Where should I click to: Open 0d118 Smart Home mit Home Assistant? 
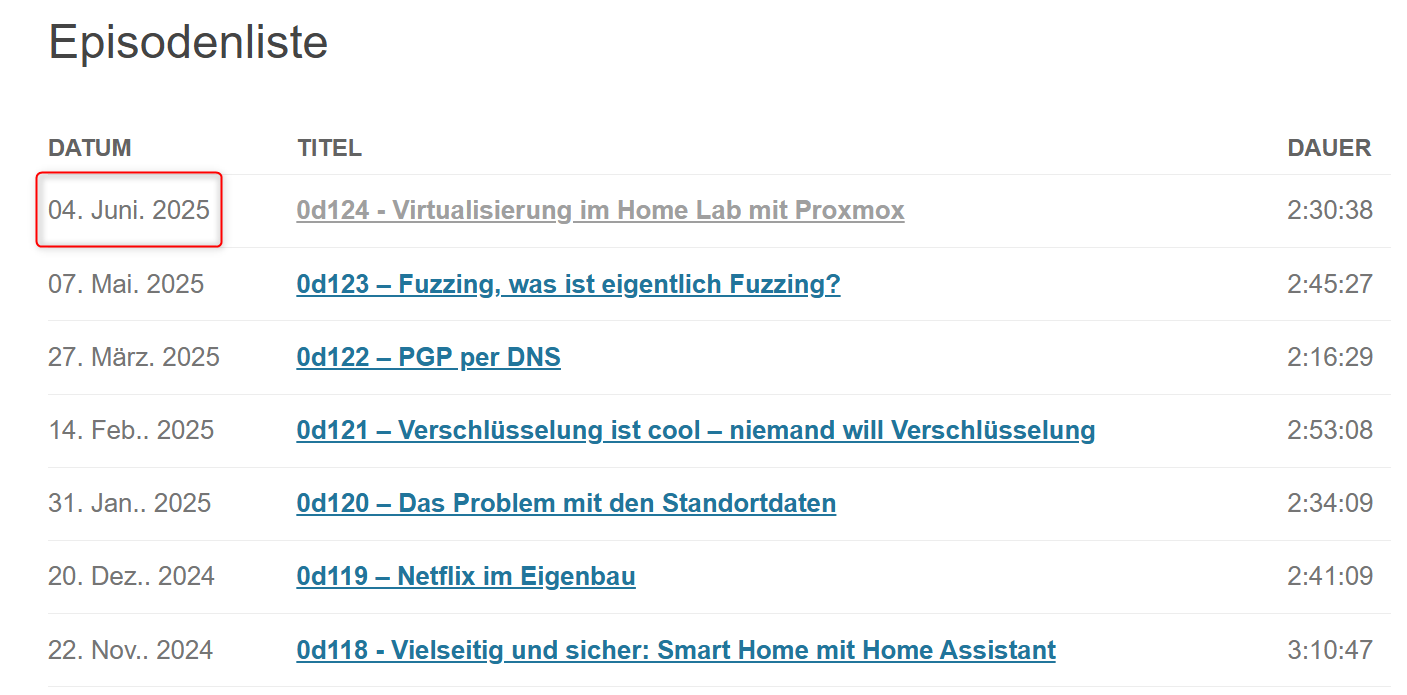(x=676, y=651)
